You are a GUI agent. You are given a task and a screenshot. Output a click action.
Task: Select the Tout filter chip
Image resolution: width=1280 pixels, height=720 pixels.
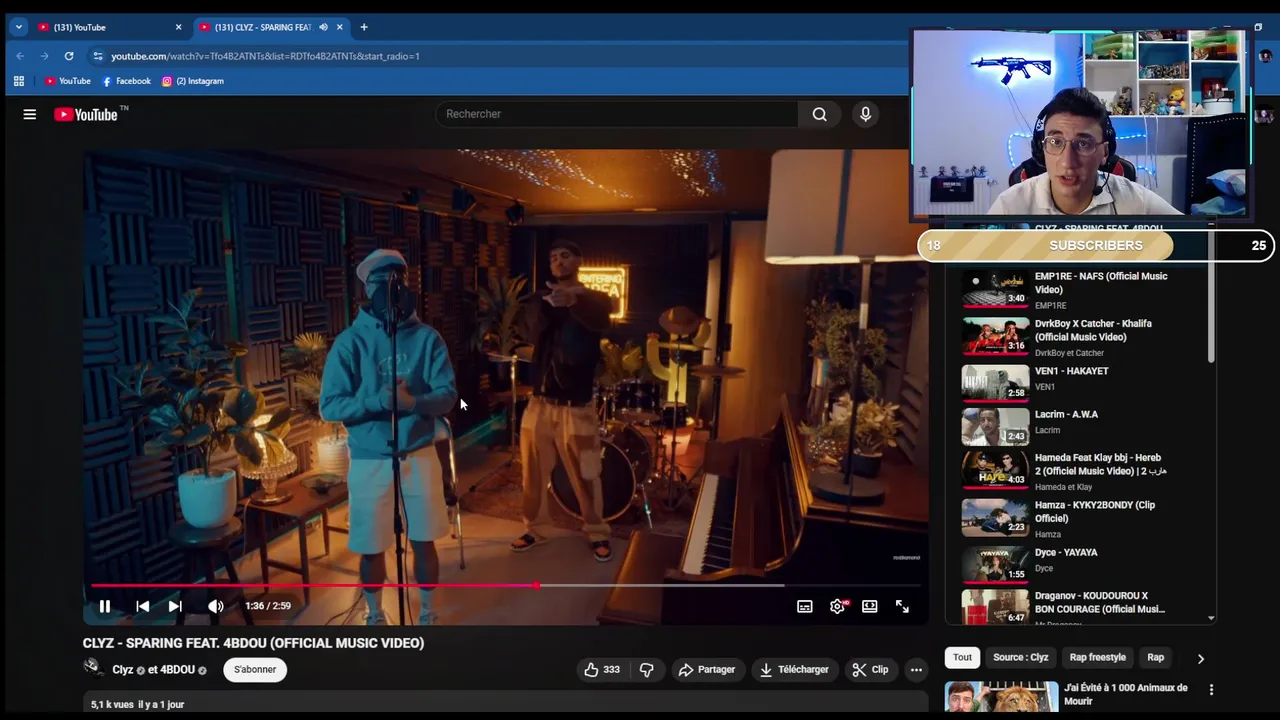pyautogui.click(x=962, y=658)
